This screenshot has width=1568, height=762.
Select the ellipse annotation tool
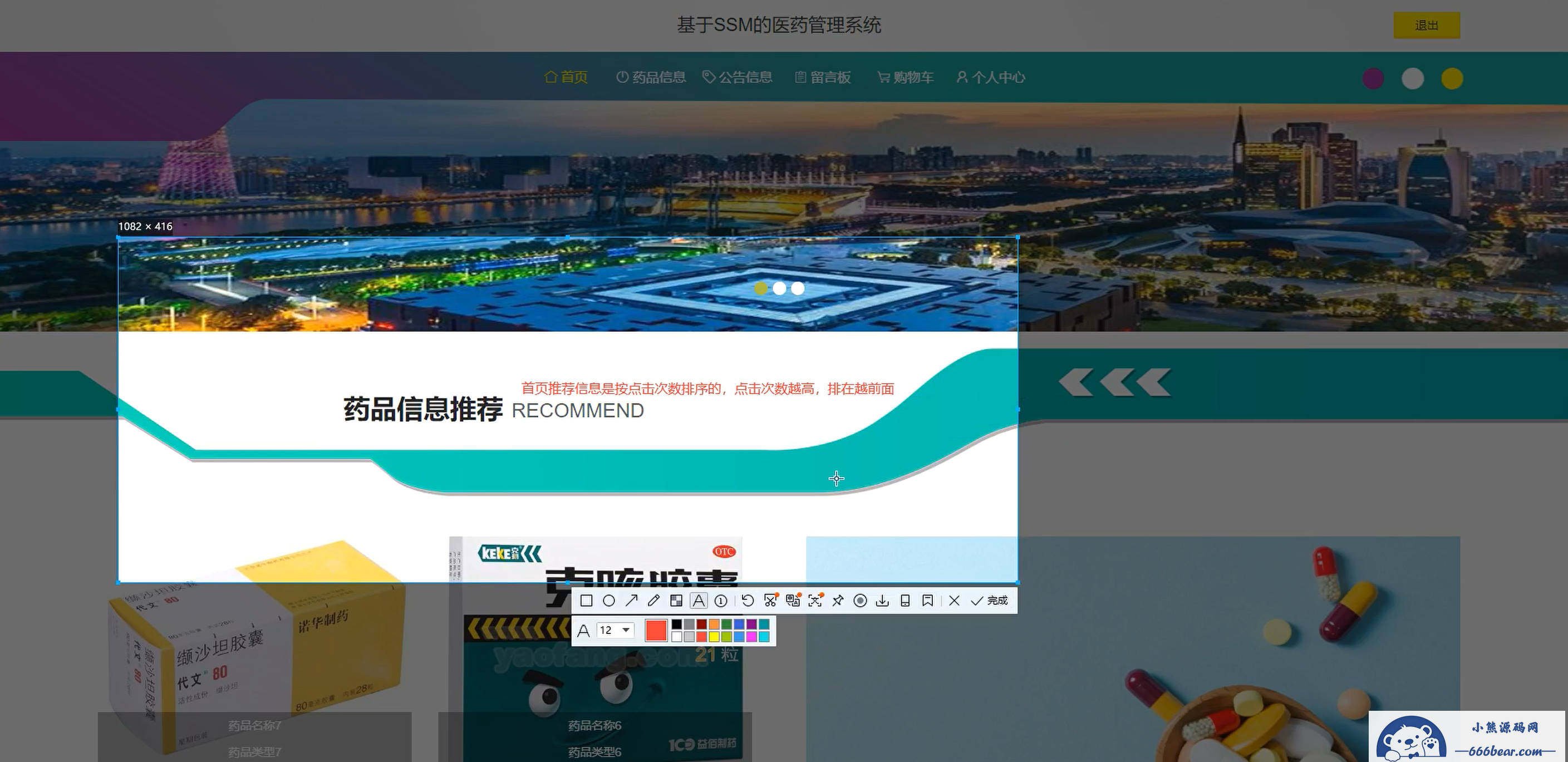pos(609,601)
